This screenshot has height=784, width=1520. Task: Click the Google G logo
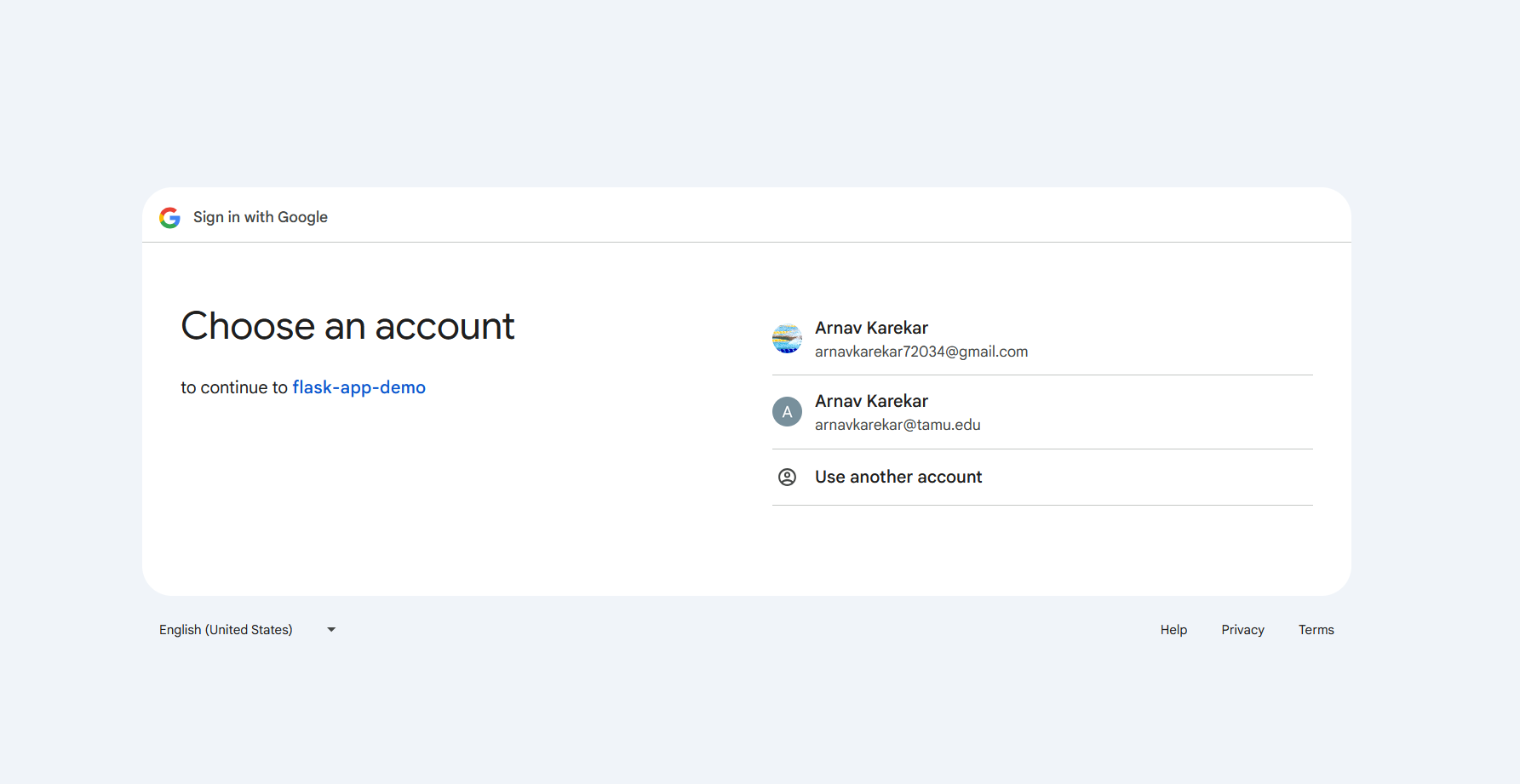click(169, 218)
